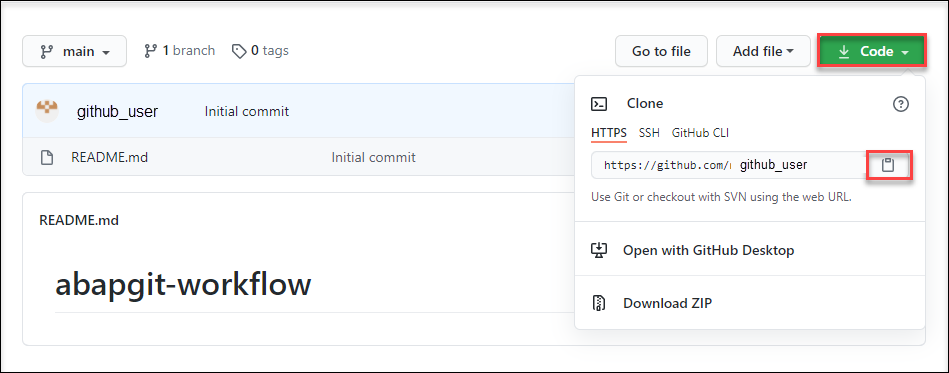This screenshot has width=949, height=373.
Task: Switch to the GitHub CLI tab
Action: [x=700, y=133]
